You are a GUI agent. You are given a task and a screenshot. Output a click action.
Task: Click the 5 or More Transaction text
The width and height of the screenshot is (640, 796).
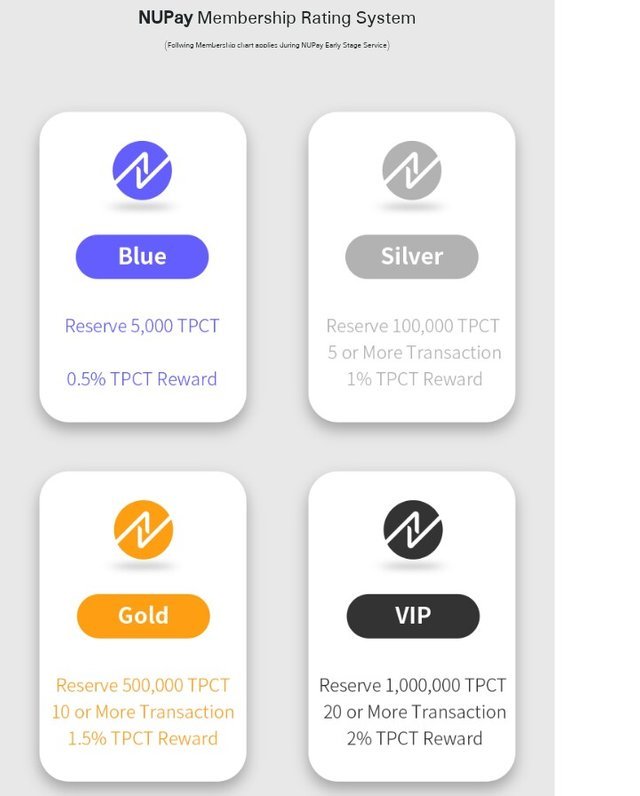tap(414, 352)
